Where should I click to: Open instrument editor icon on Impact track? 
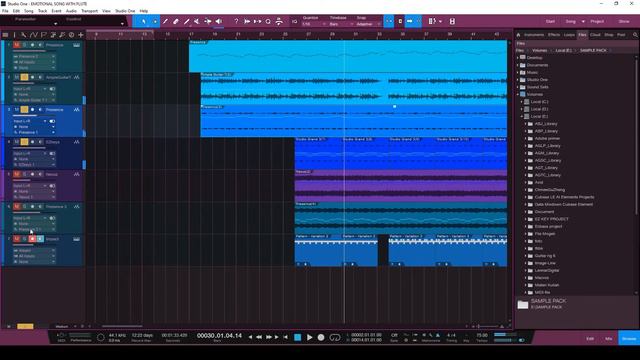point(76,239)
